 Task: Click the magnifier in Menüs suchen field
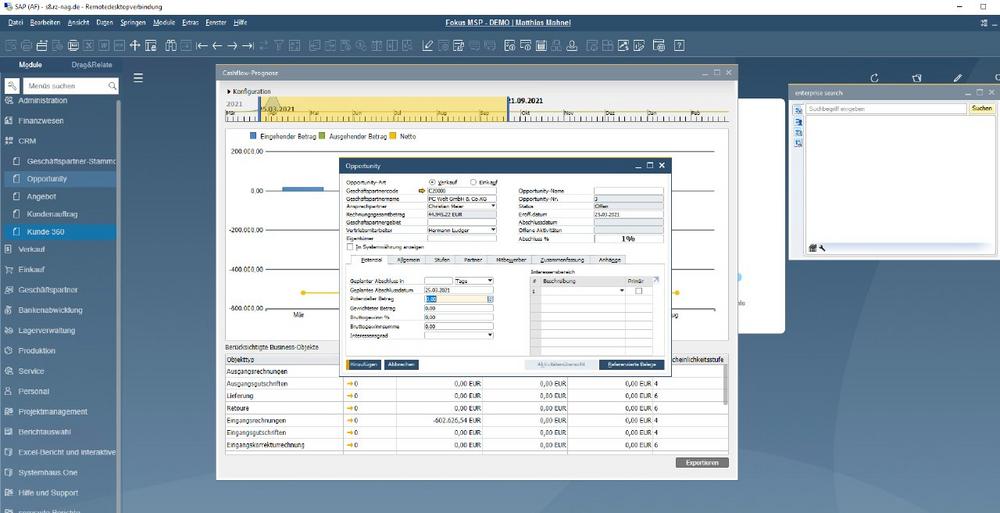click(x=112, y=86)
